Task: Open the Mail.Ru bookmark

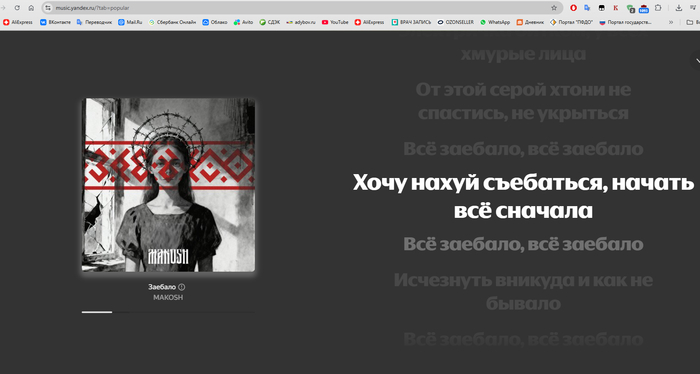Action: (x=130, y=22)
